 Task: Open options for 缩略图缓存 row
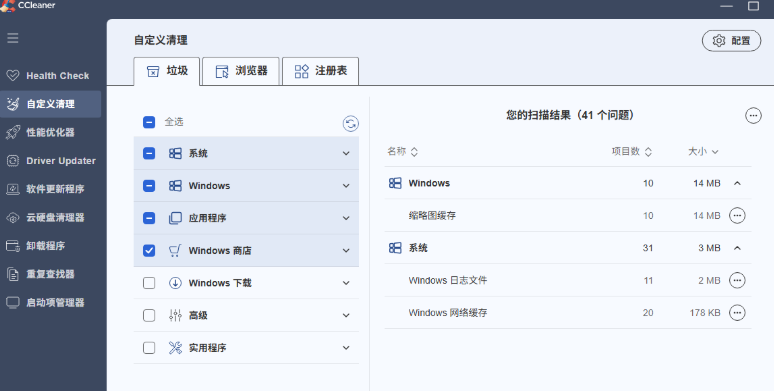click(x=737, y=216)
